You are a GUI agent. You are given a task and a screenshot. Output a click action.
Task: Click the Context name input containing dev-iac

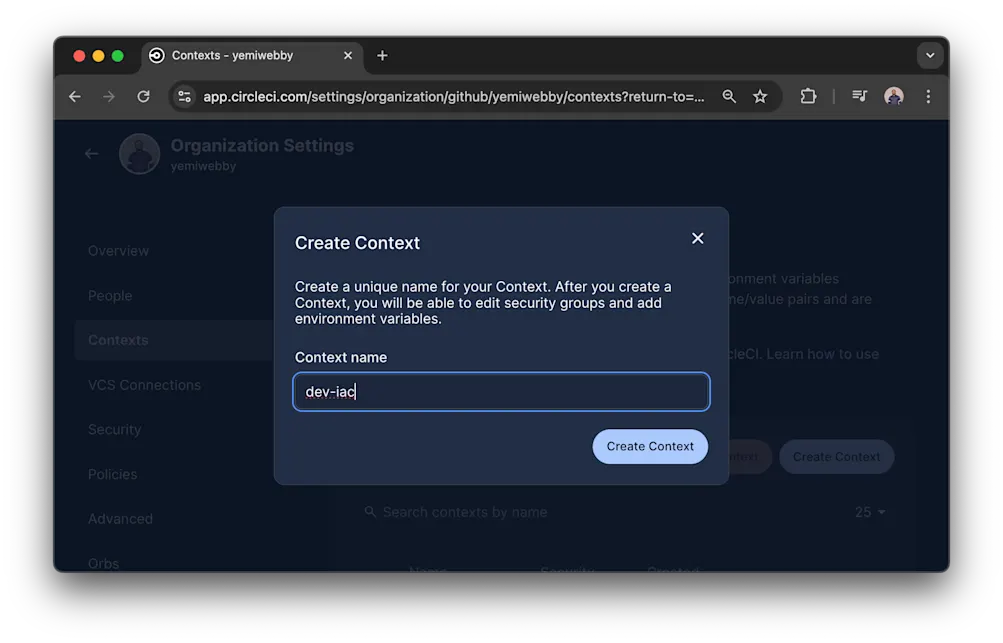tap(500, 392)
